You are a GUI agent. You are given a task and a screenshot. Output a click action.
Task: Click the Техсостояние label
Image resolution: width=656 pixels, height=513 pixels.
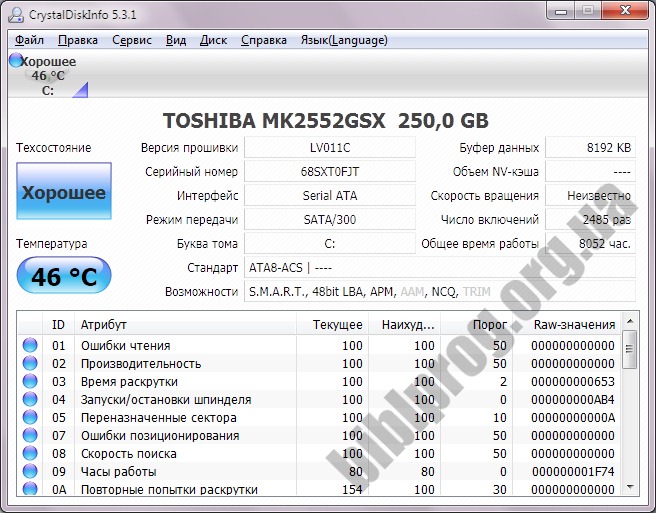coord(54,148)
